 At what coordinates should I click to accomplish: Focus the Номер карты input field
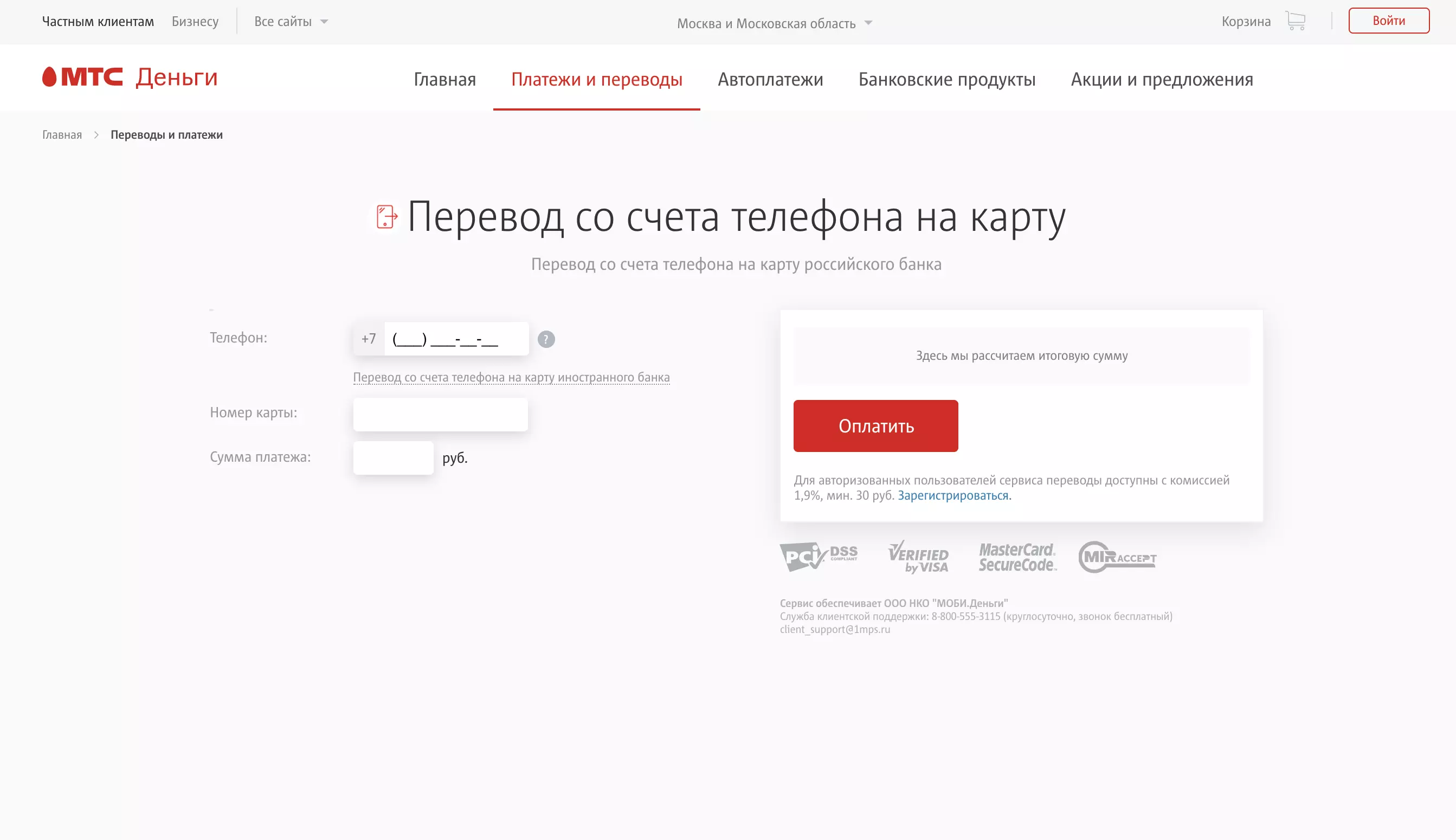click(x=440, y=414)
